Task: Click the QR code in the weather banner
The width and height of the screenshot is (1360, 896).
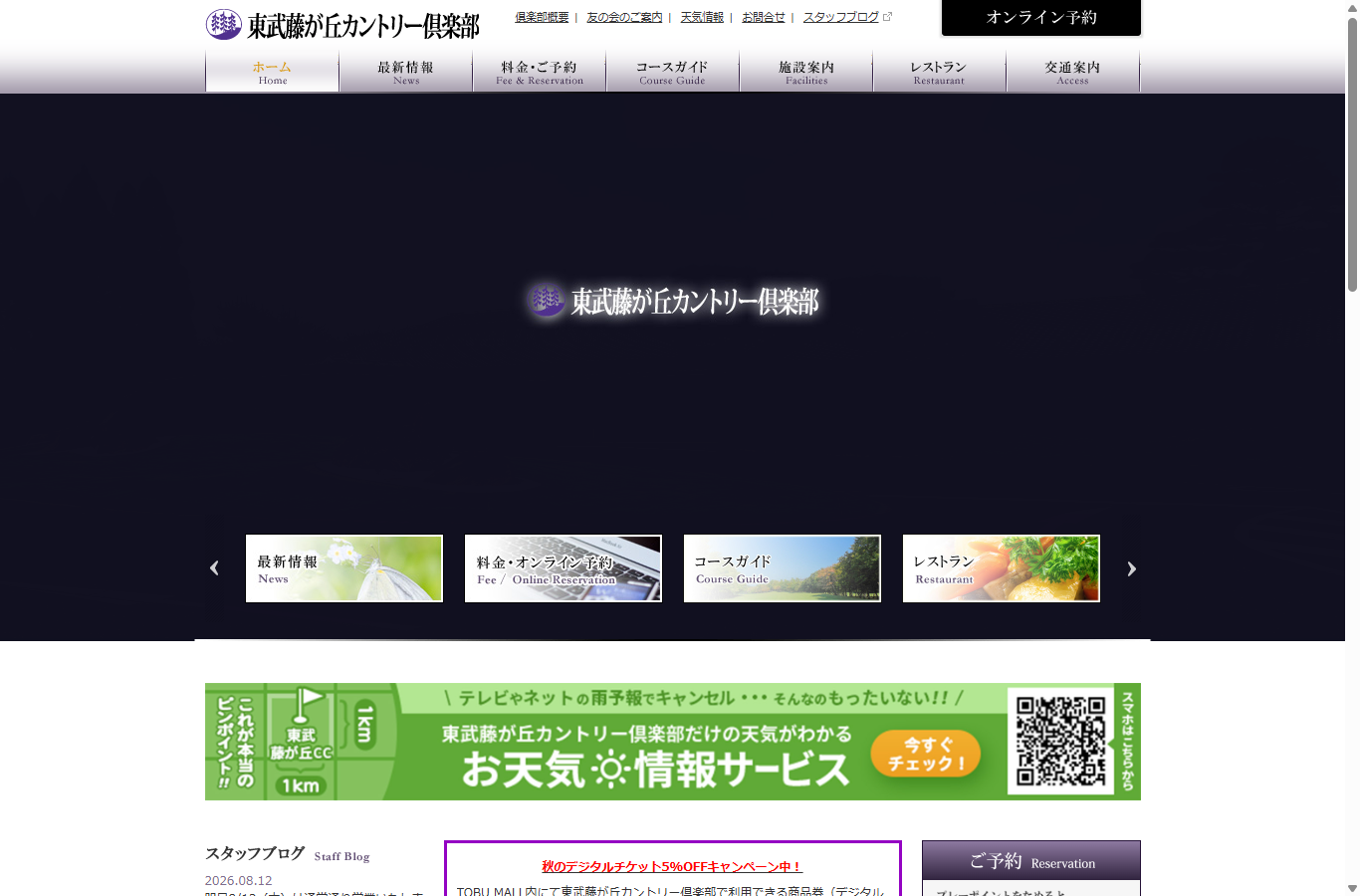Action: (x=1060, y=741)
